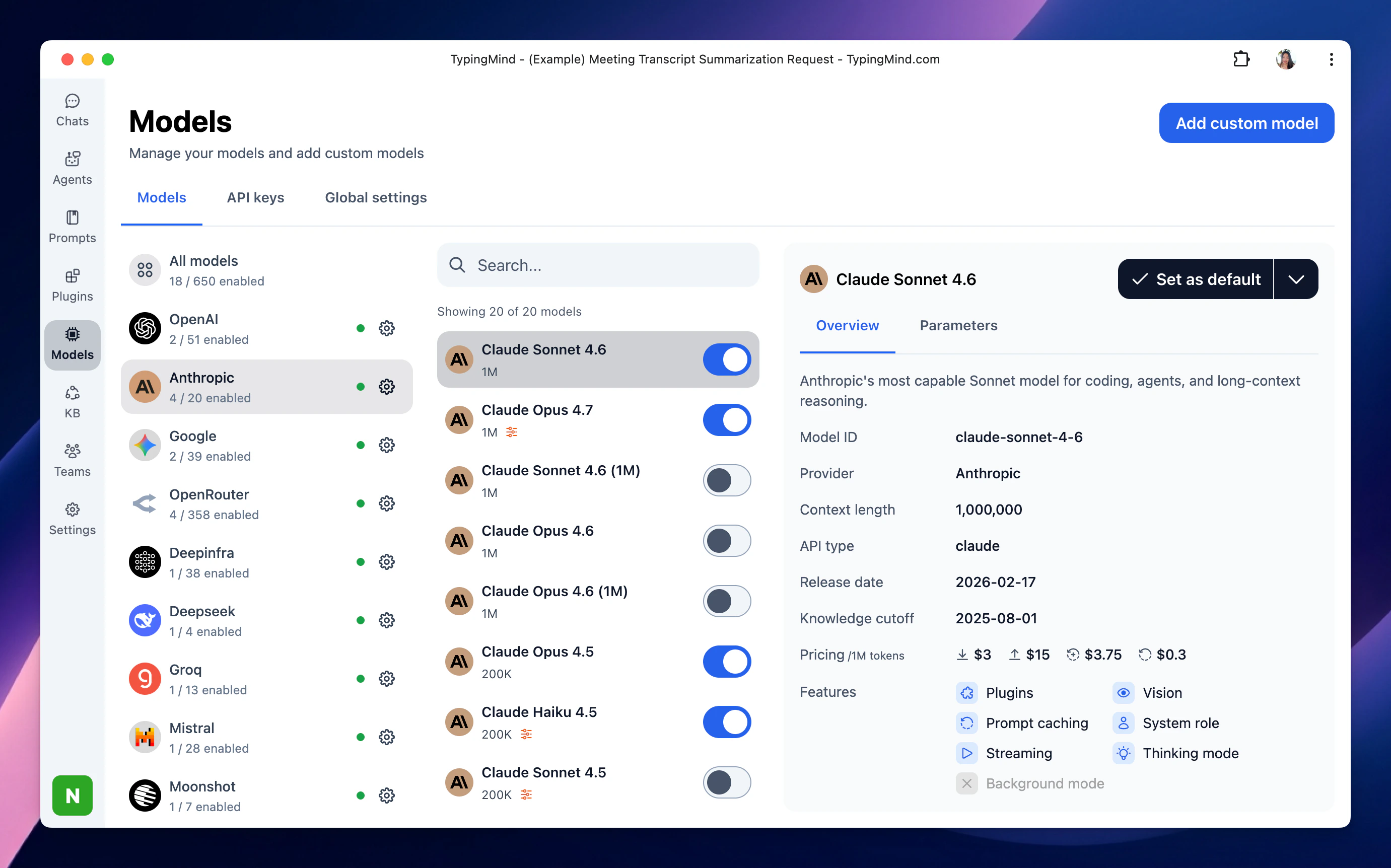Disable the Claude Opus 4.7 toggle

pyautogui.click(x=727, y=420)
